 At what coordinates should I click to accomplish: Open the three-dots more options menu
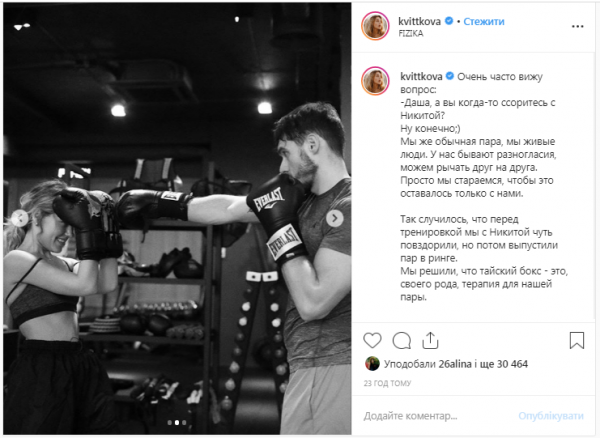click(577, 26)
